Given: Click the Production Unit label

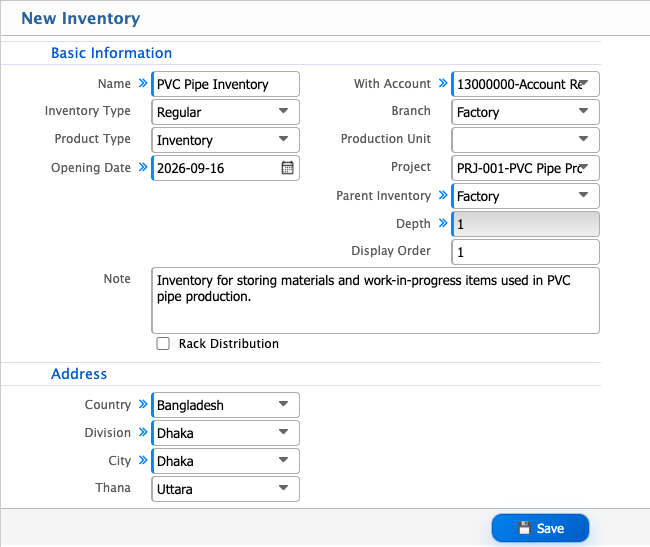Looking at the screenshot, I should [x=386, y=138].
